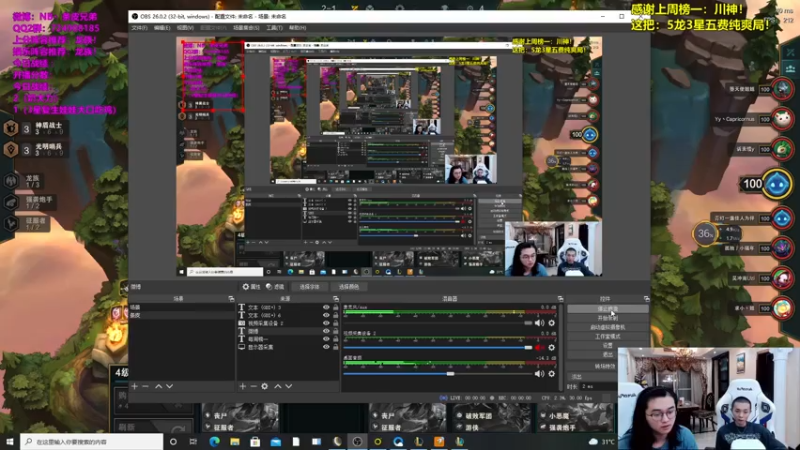Toggle visibility of 视频采集设备 2 source

(x=326, y=323)
